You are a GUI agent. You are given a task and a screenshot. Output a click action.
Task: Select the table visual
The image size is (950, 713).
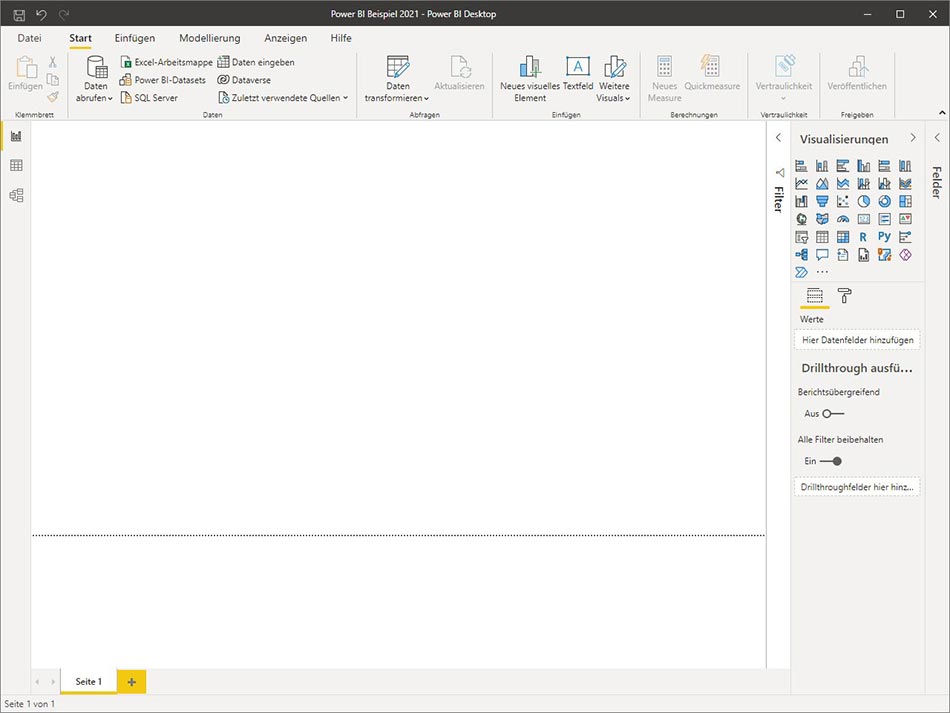pos(822,237)
